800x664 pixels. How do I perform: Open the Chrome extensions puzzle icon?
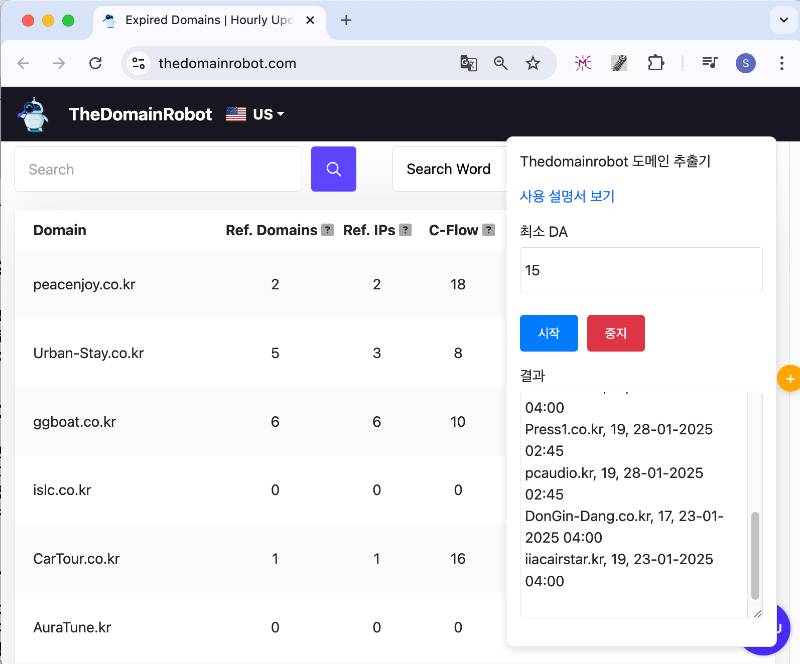(655, 63)
